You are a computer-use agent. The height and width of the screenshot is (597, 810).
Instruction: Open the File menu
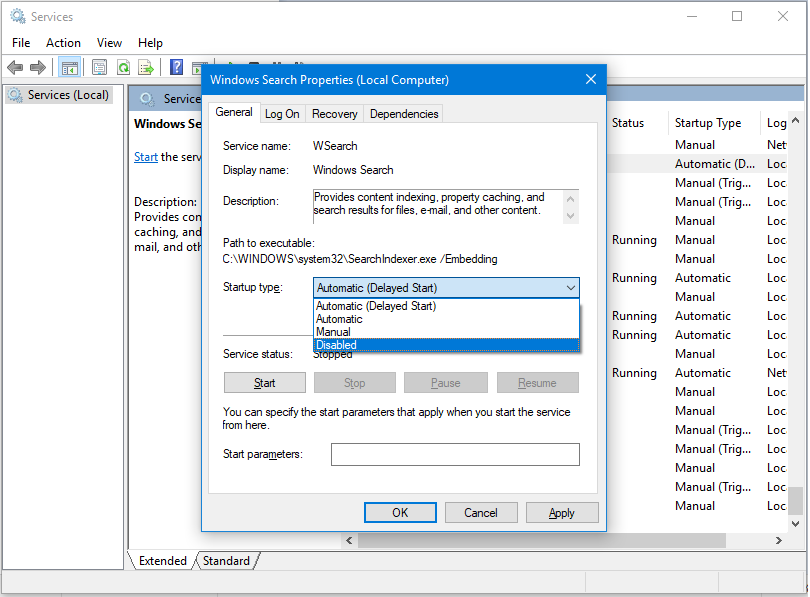(21, 43)
